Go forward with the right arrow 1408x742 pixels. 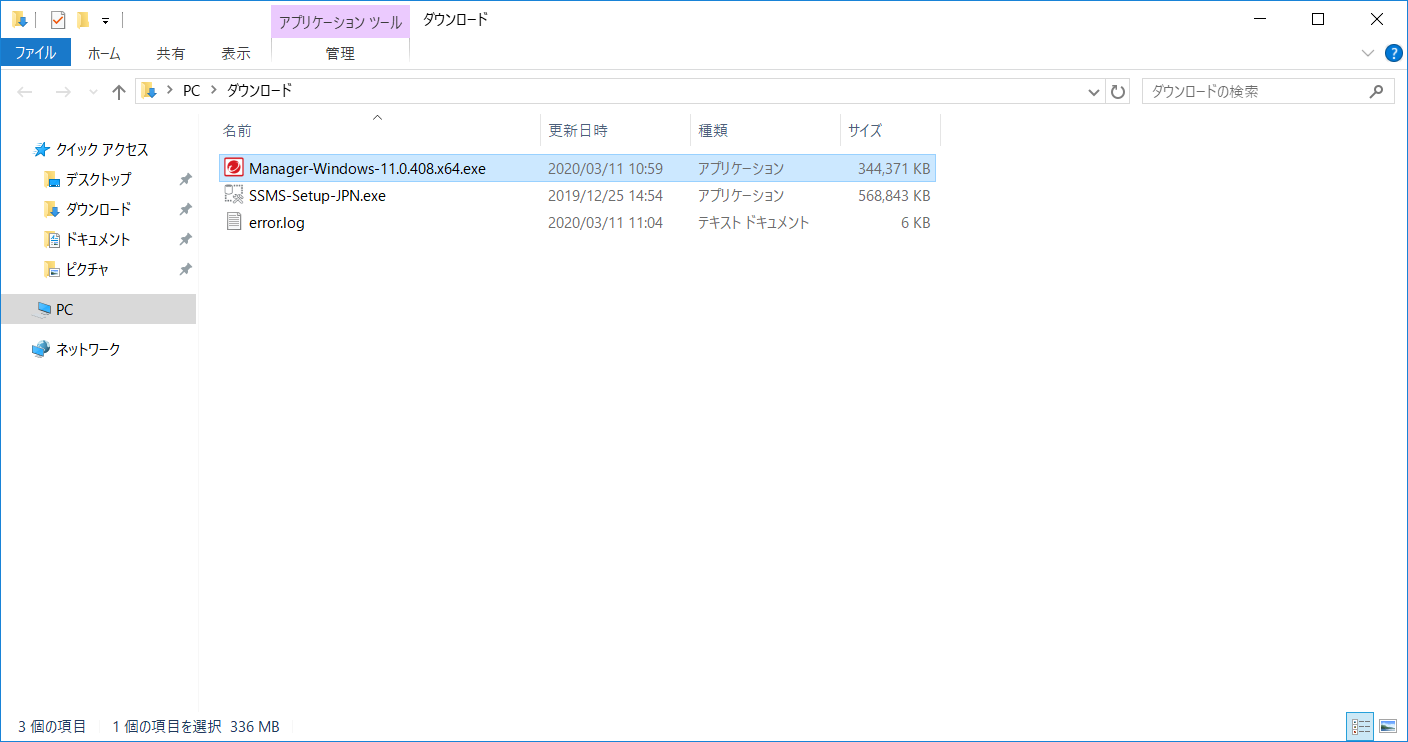pos(62,92)
